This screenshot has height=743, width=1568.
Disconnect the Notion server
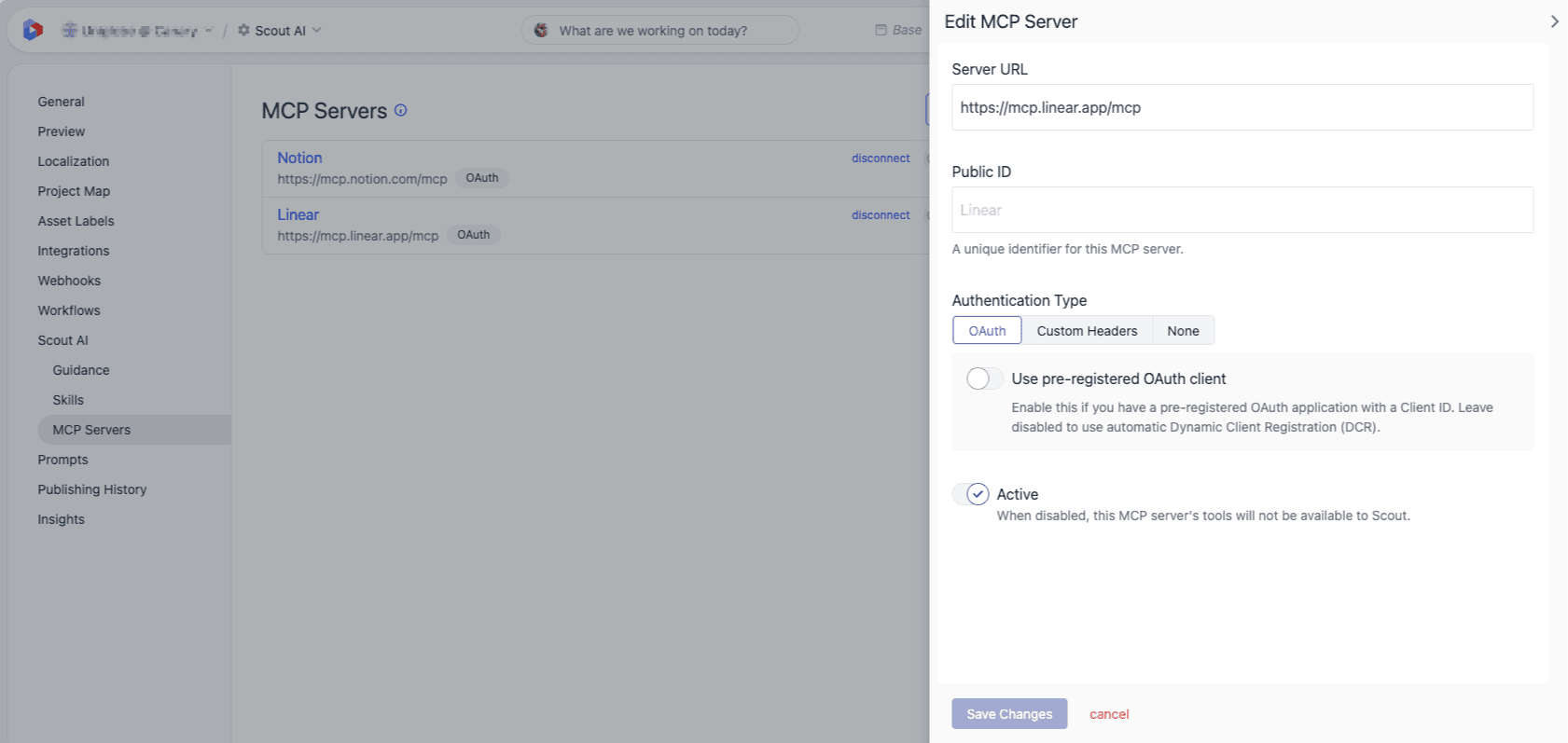click(x=880, y=158)
